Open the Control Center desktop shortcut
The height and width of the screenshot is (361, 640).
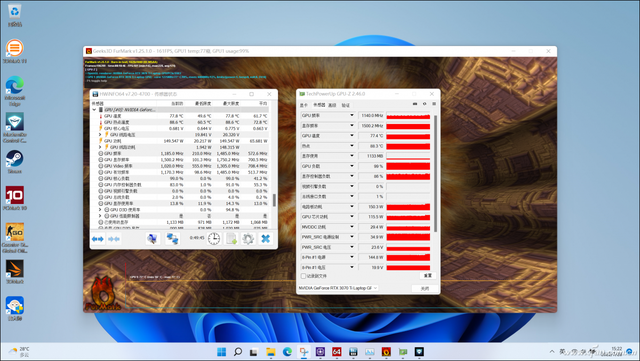tap(15, 127)
